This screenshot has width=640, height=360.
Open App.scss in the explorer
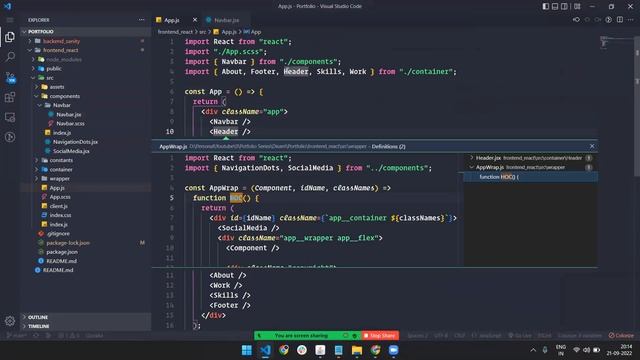click(60, 197)
